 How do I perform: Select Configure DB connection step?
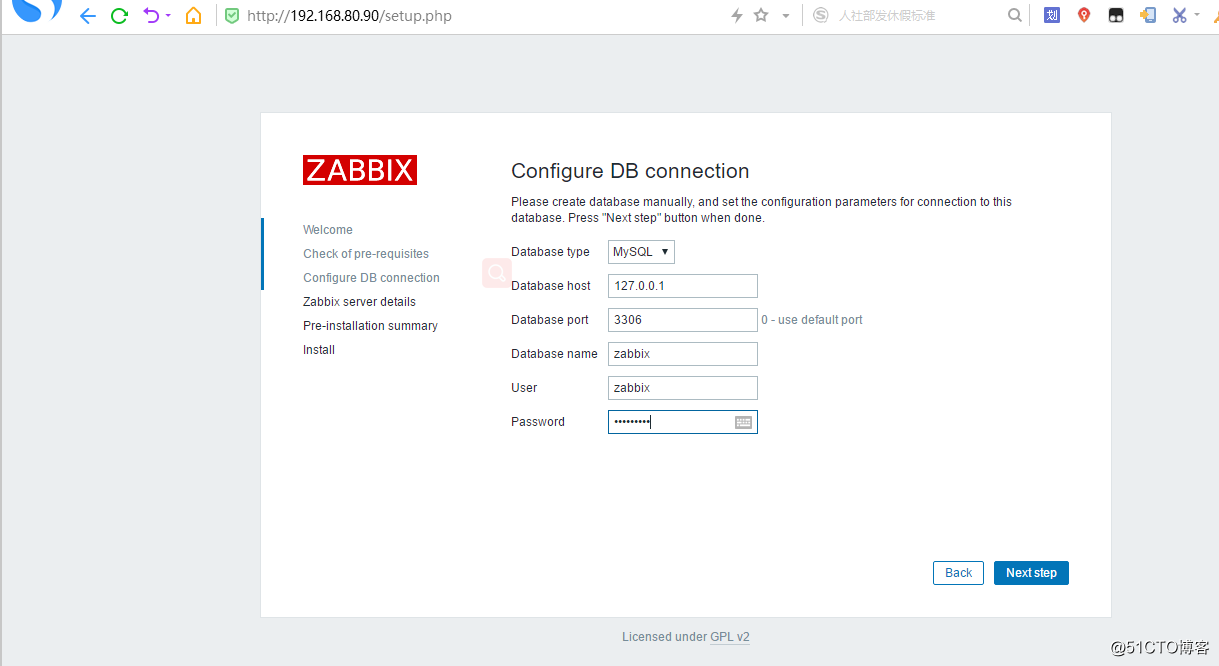coord(371,278)
